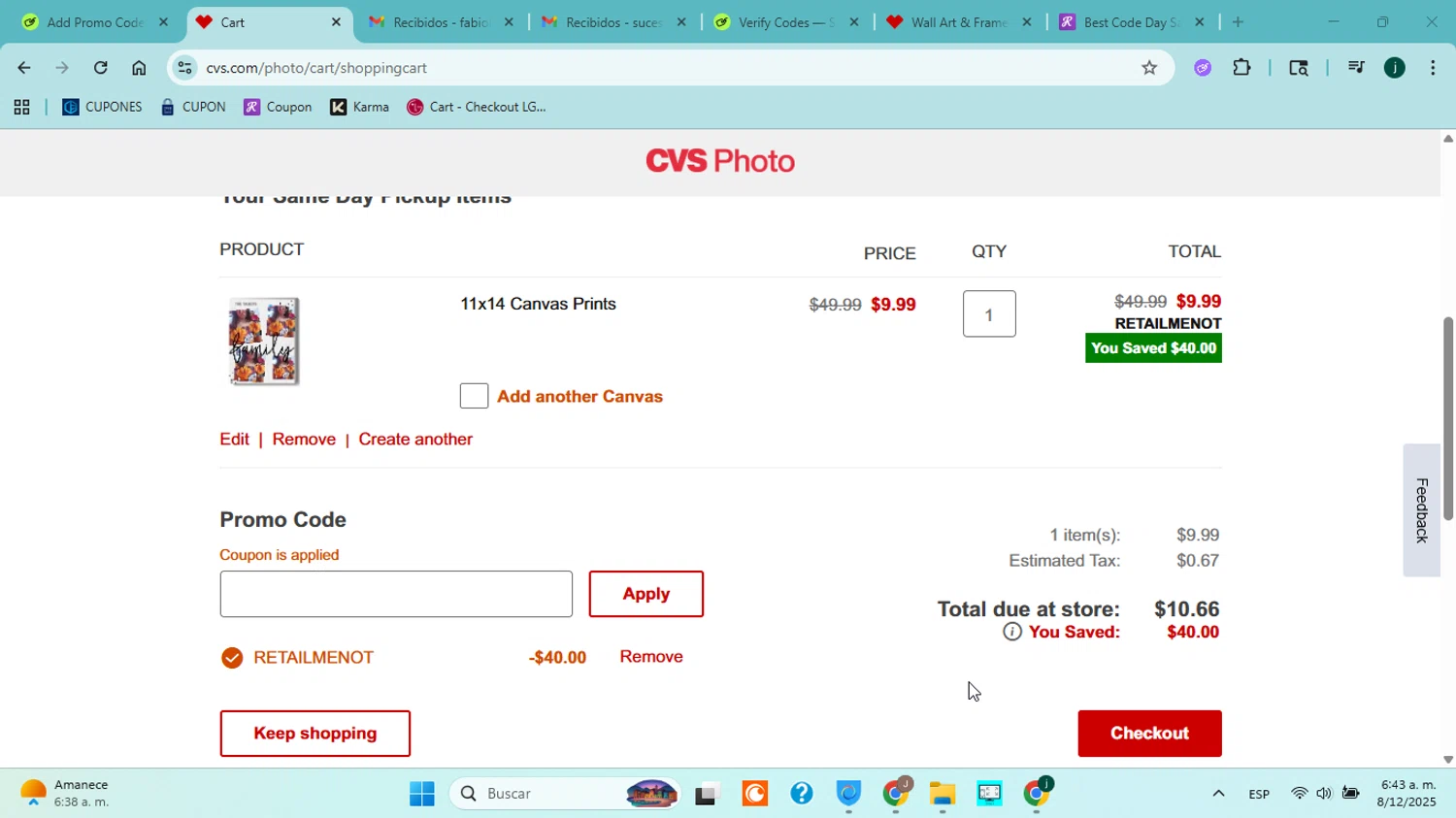1456x818 pixels.
Task: Click the address bar URL
Action: [x=316, y=68]
